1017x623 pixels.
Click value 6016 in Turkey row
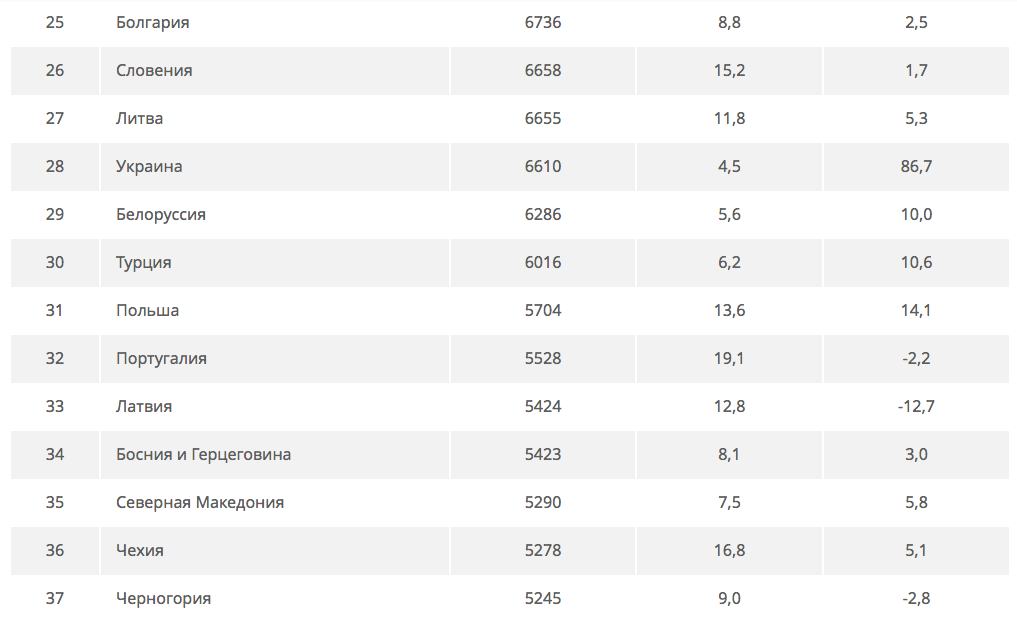[543, 263]
